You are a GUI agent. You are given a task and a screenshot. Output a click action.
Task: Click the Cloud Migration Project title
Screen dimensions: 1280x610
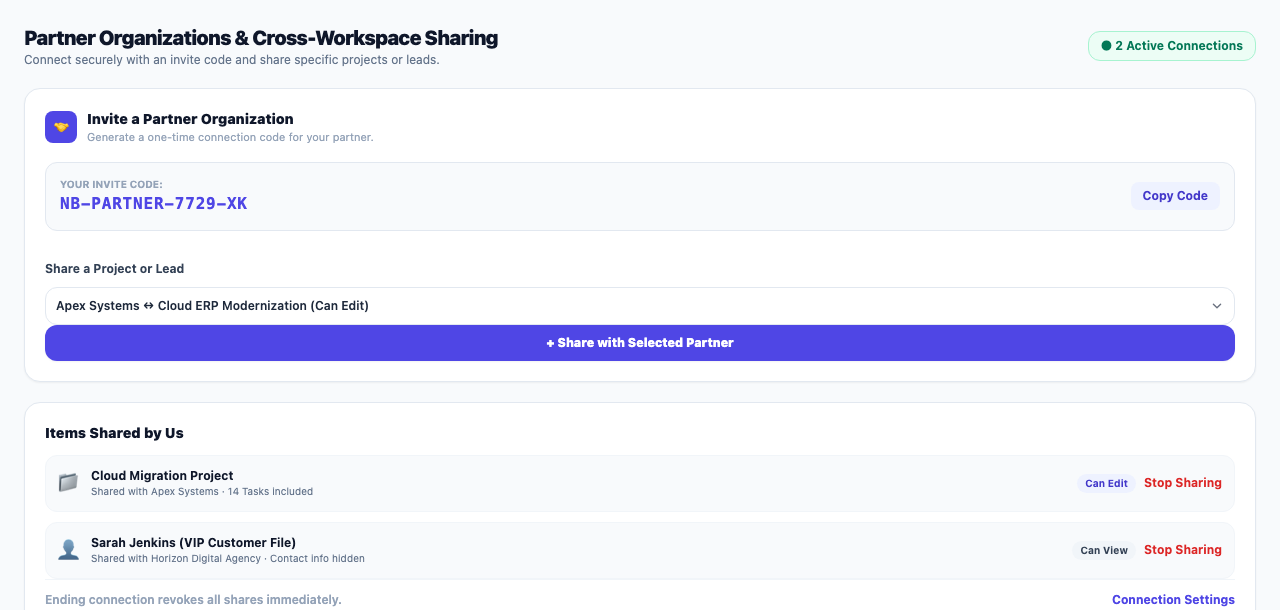162,476
